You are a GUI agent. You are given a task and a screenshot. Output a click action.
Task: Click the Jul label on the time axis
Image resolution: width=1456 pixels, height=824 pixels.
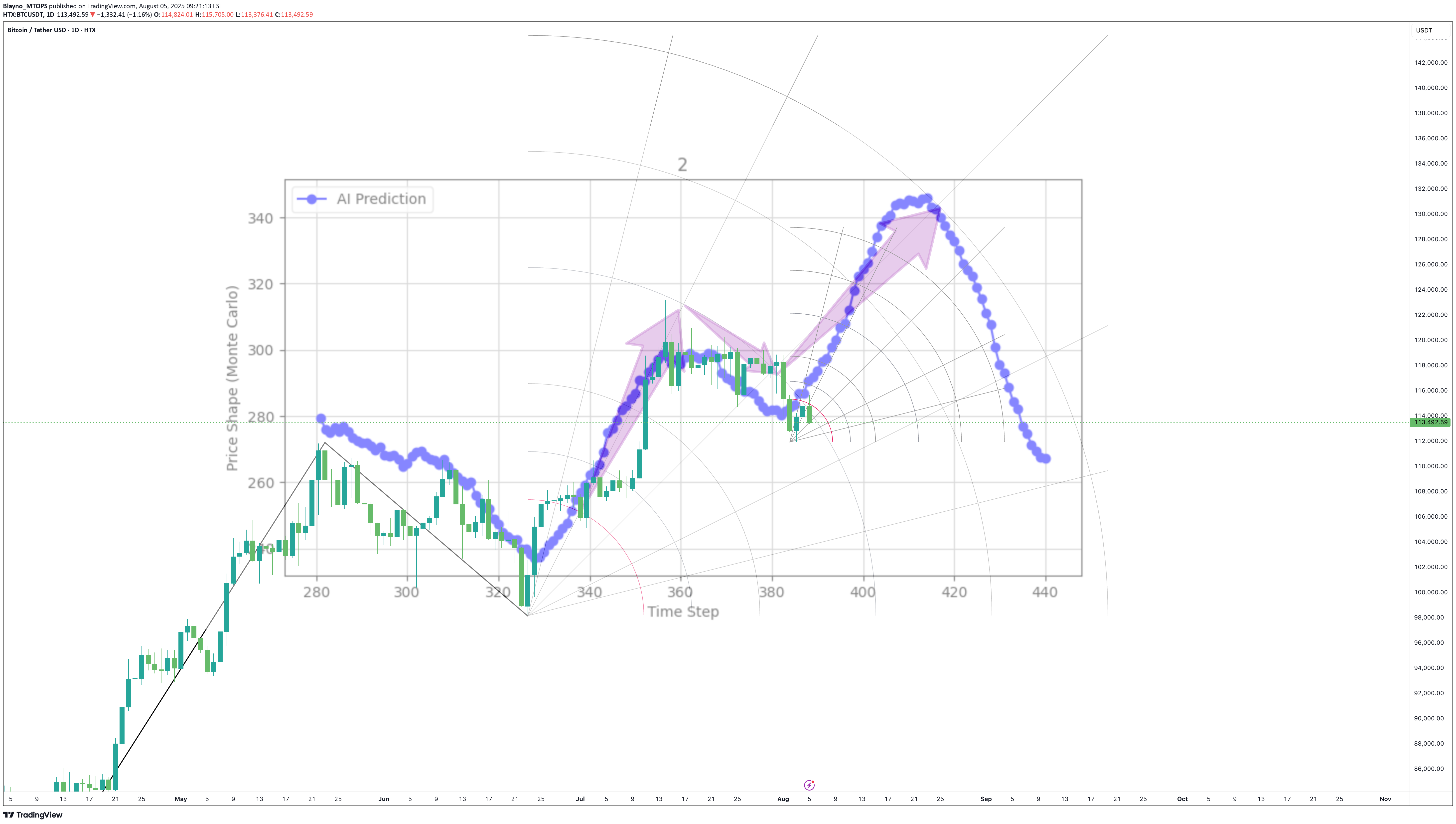[x=580, y=799]
